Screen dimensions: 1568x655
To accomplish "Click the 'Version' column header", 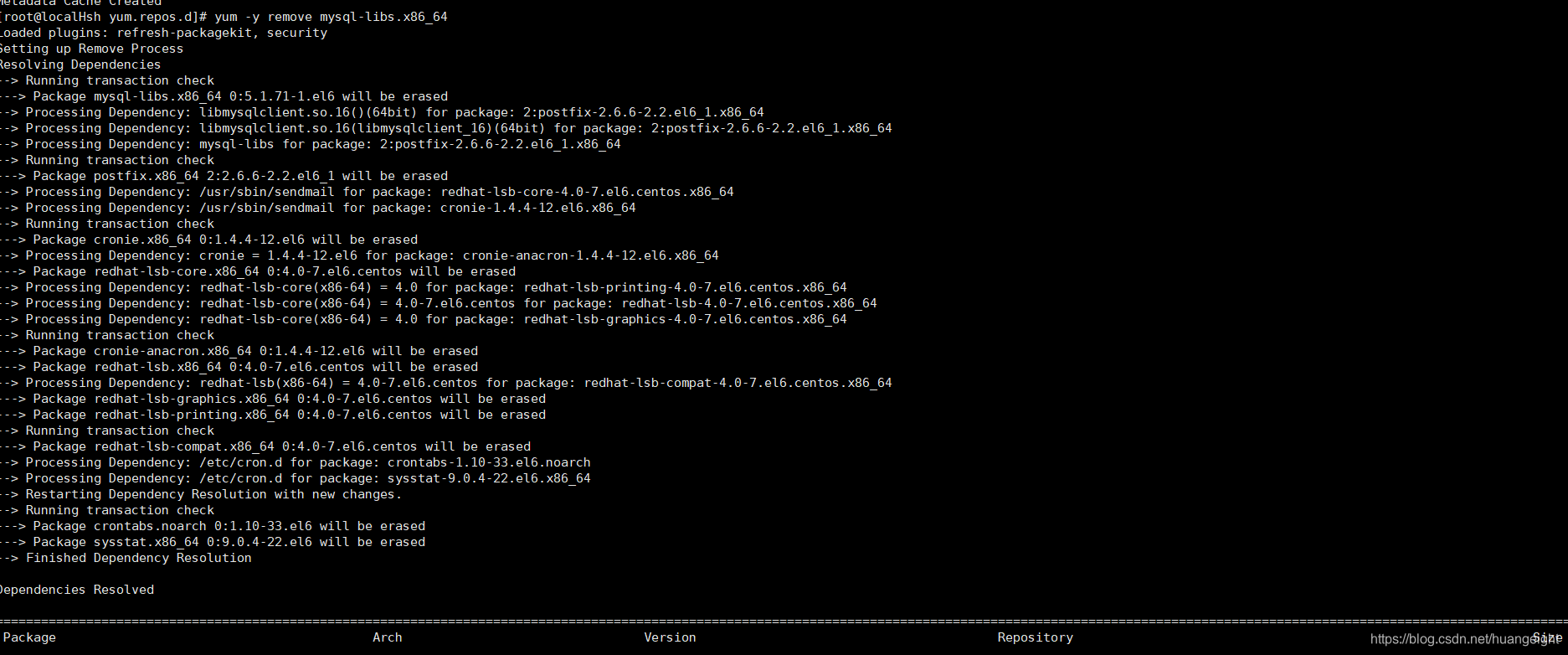I will [670, 637].
